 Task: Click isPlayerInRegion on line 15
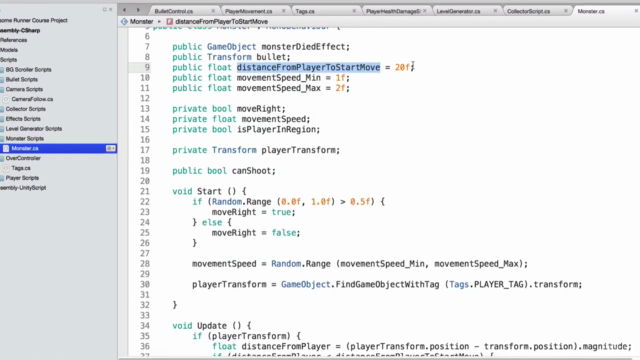tap(276, 129)
